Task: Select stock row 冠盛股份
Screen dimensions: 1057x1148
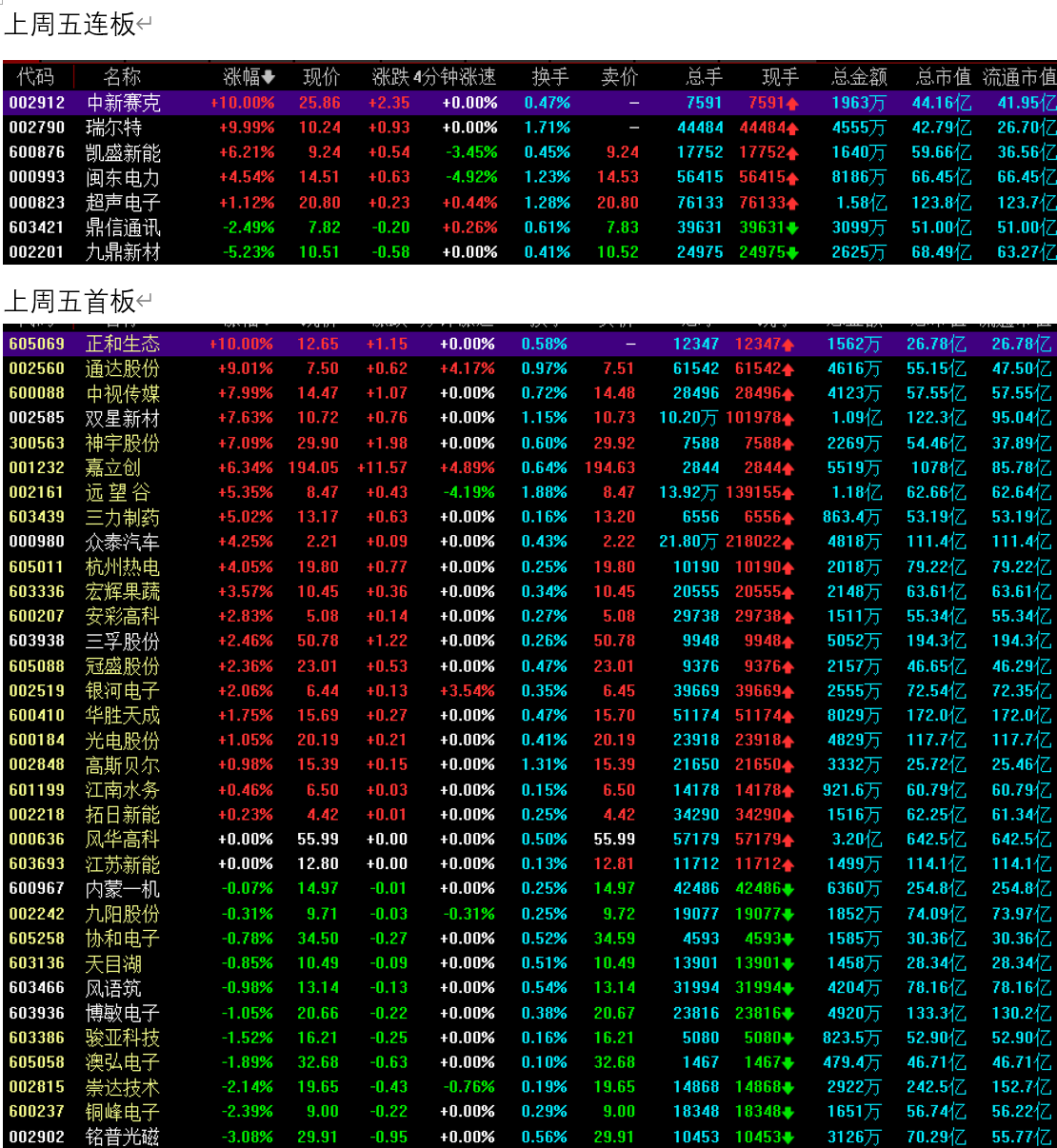Action: [529, 666]
